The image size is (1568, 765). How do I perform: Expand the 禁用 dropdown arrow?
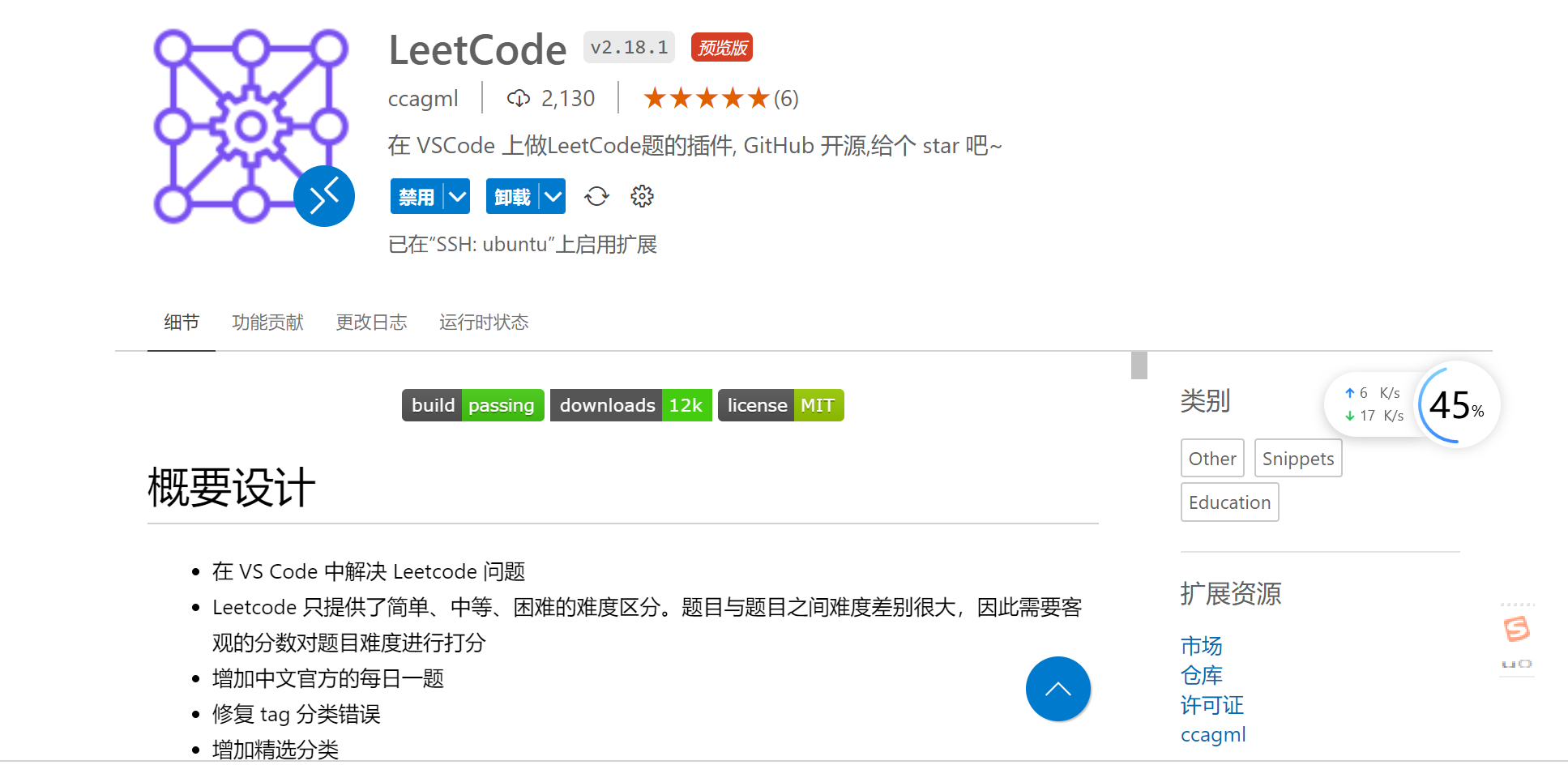pos(457,197)
